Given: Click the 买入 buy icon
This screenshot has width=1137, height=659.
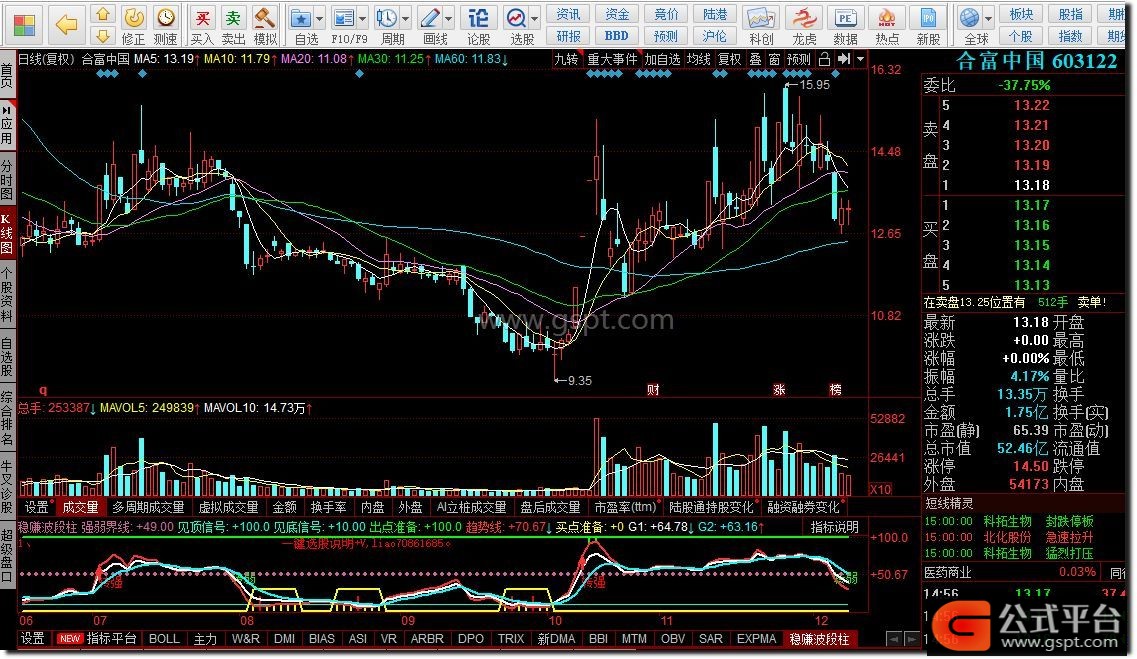Looking at the screenshot, I should point(202,17).
